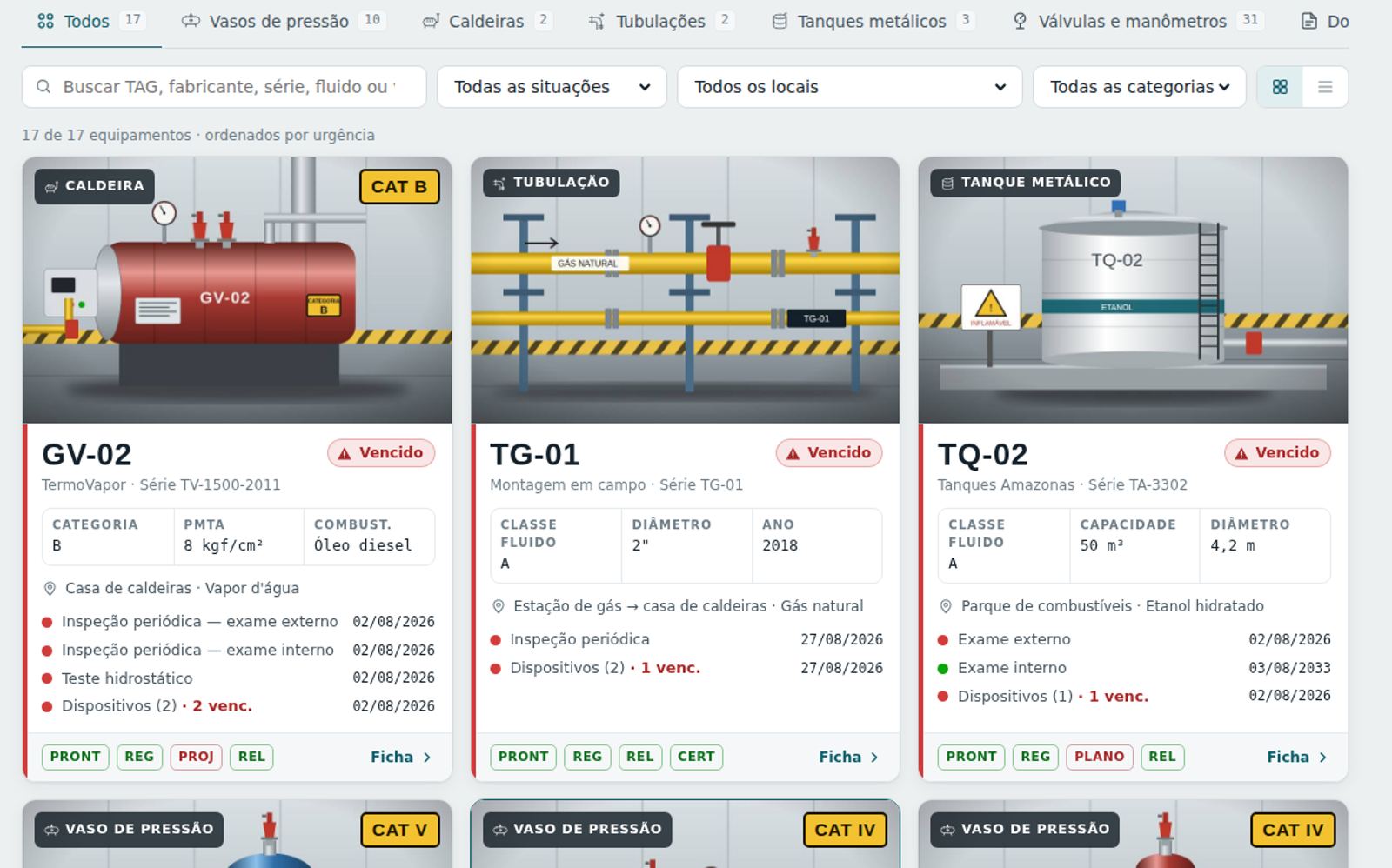Click 'Dispositivos (2) · 1 venc.' on TG-01
The width and height of the screenshot is (1392, 868).
pos(686,668)
